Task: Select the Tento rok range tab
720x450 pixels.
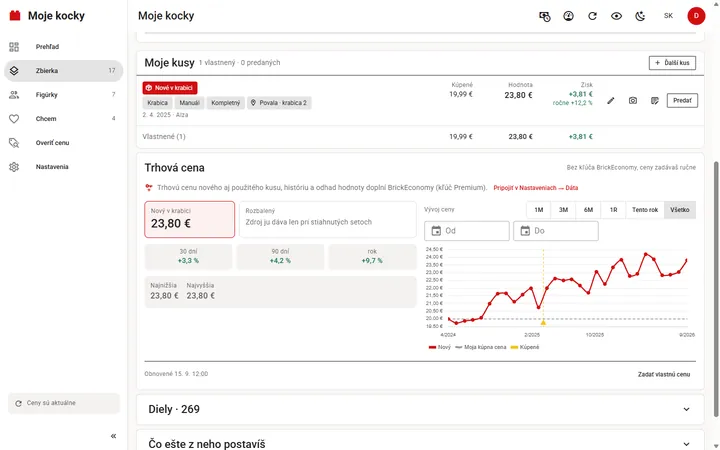Action: coord(645,210)
